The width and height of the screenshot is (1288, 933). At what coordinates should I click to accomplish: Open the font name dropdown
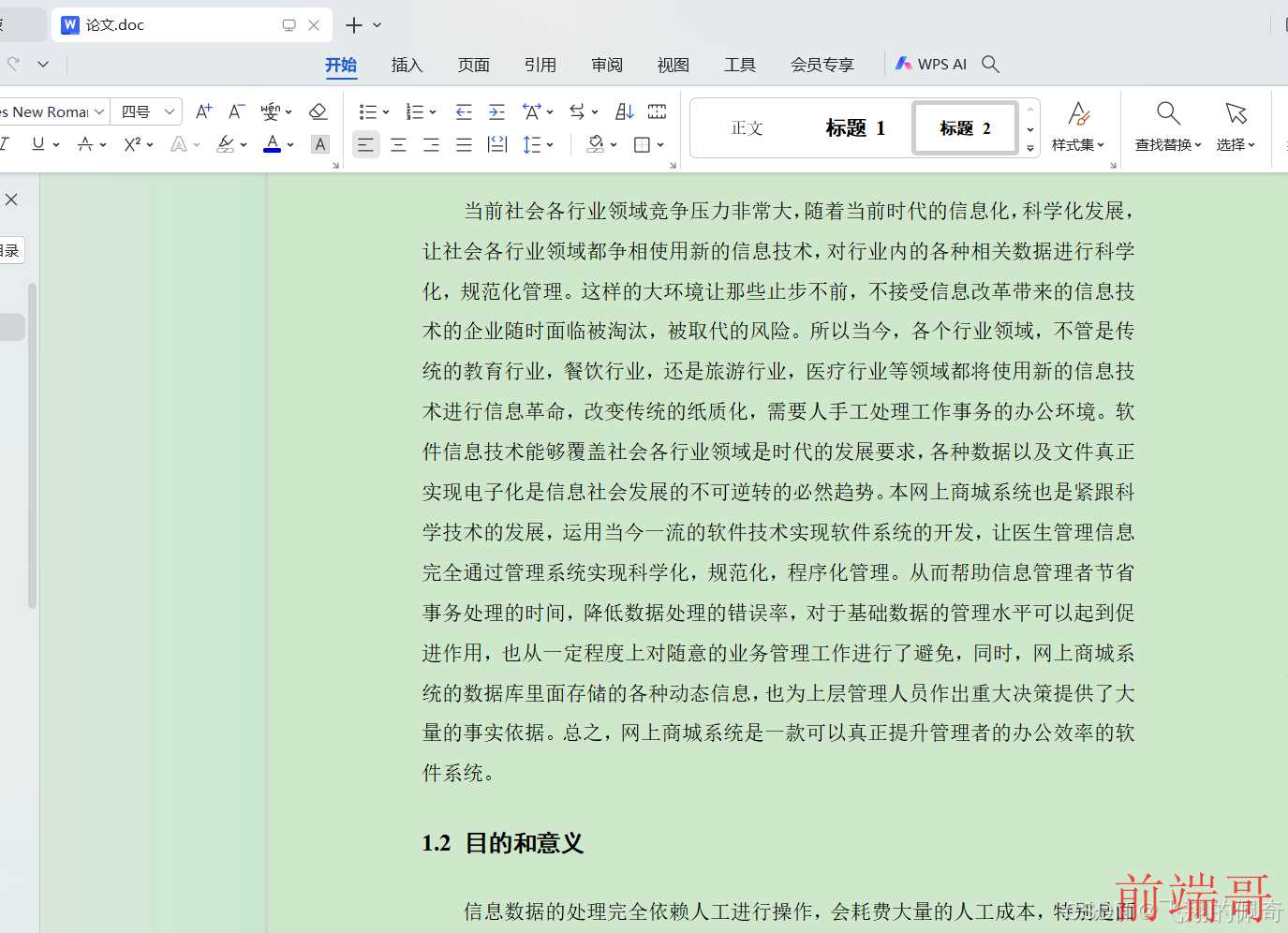99,112
